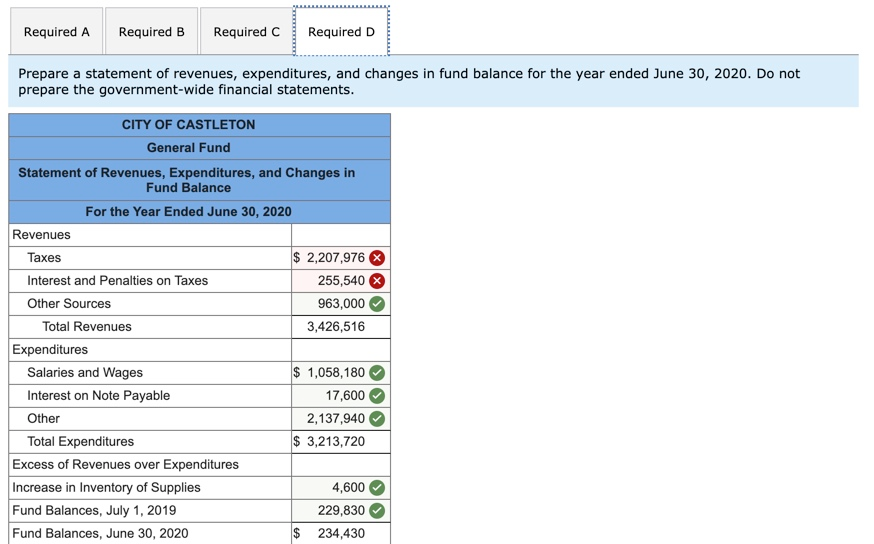Click the Revenues section heading
The width and height of the screenshot is (874, 544).
[x=41, y=235]
